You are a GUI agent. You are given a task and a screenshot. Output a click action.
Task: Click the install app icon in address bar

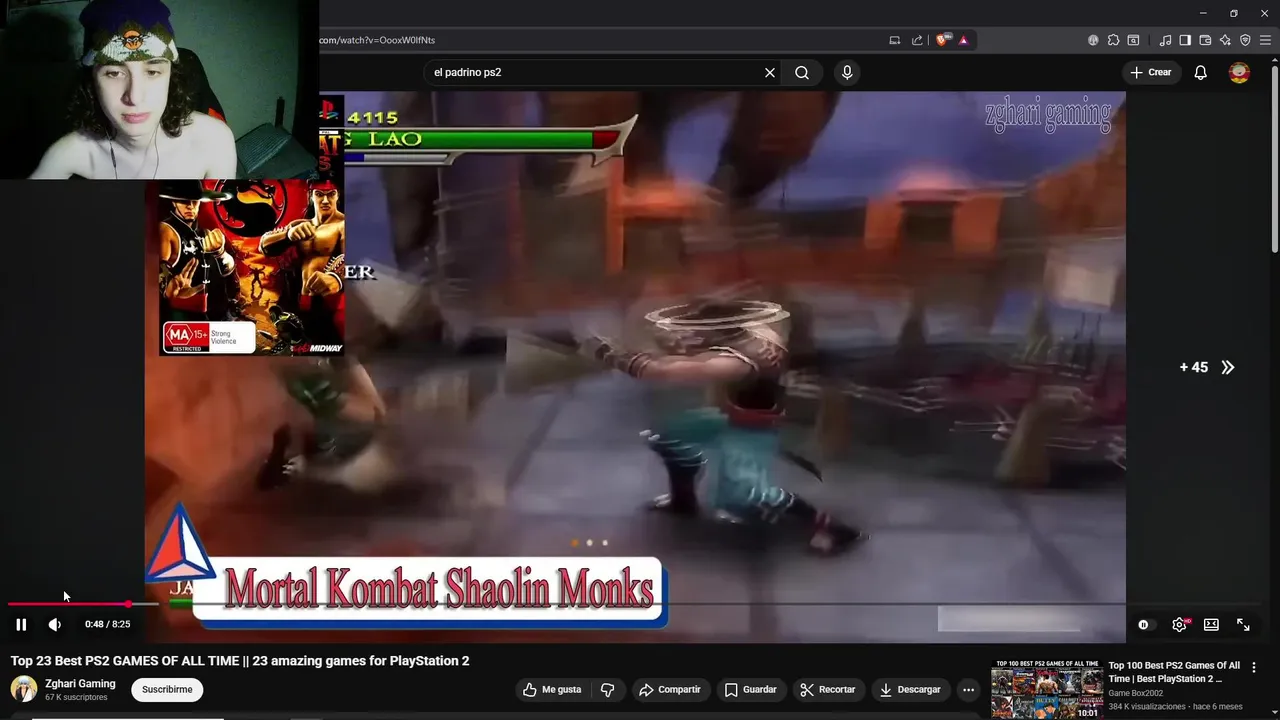point(895,40)
